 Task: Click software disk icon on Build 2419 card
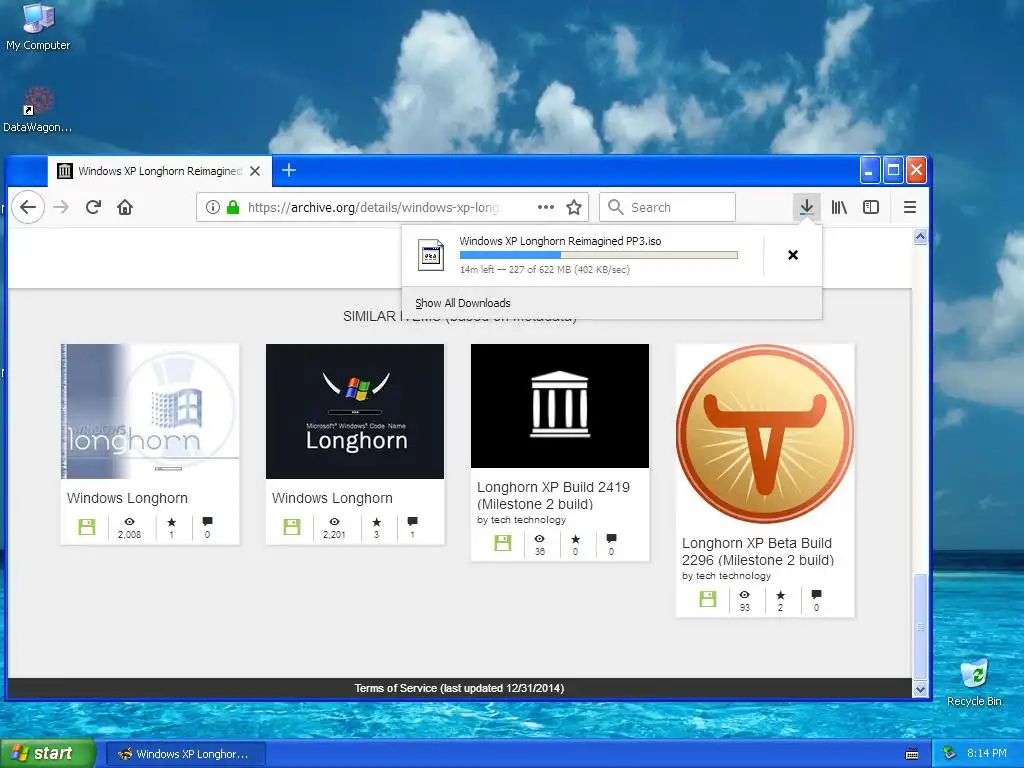[503, 543]
